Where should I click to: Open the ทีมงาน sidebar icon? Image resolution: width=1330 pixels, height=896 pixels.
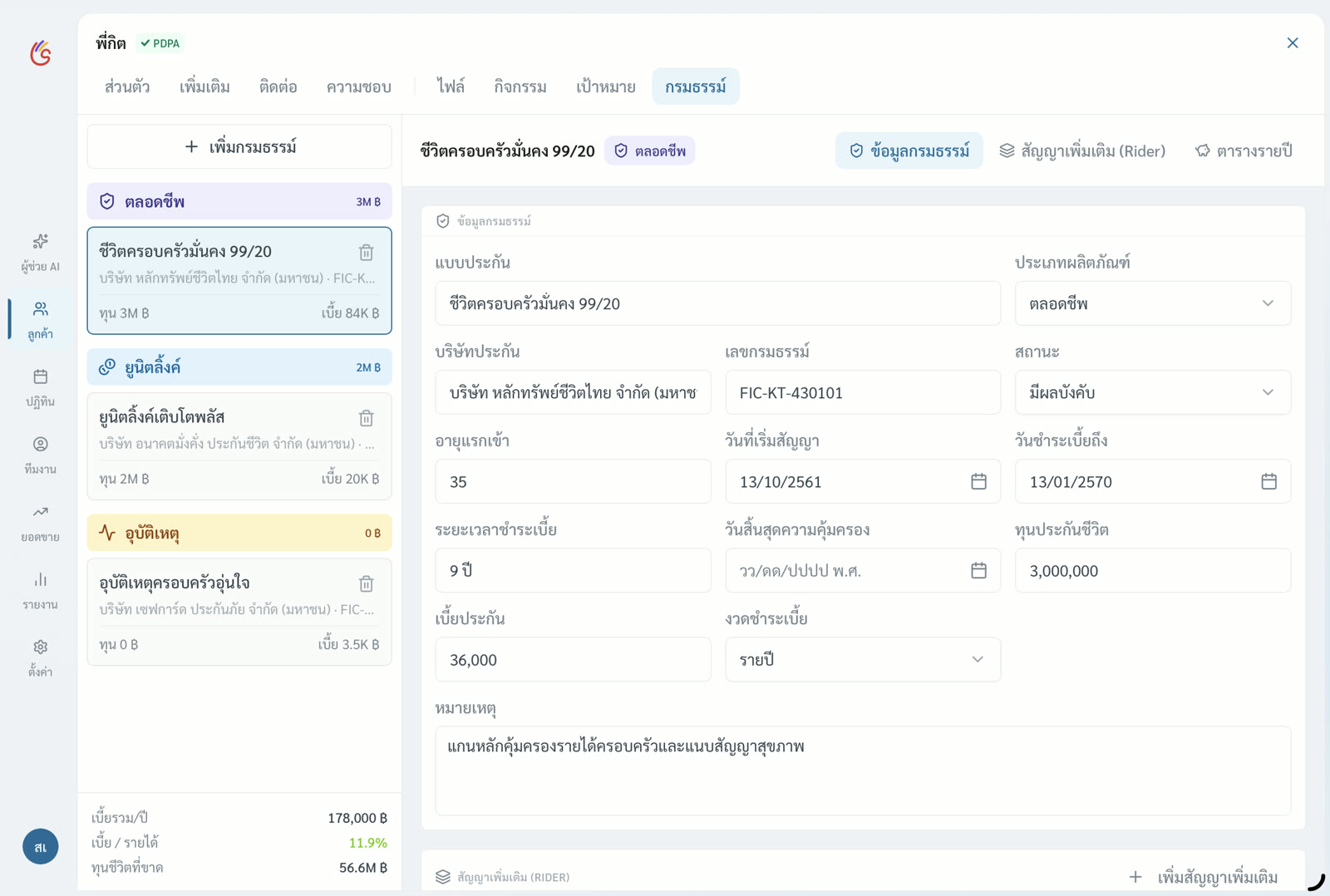(x=40, y=455)
